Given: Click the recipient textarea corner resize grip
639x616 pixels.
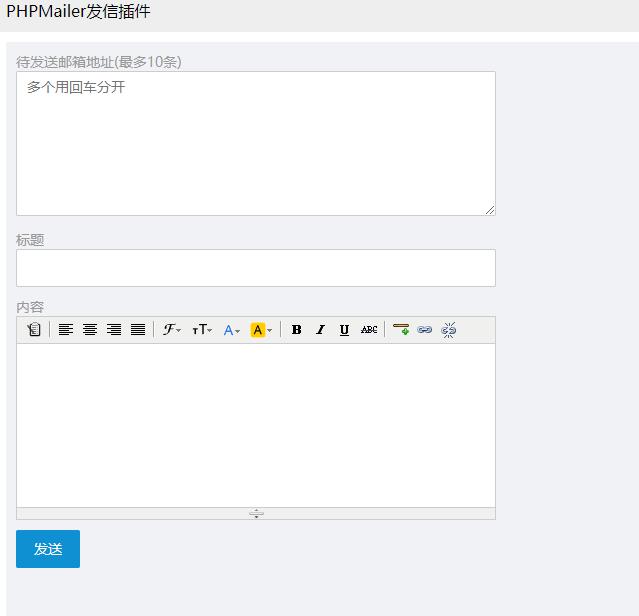Looking at the screenshot, I should [490, 210].
